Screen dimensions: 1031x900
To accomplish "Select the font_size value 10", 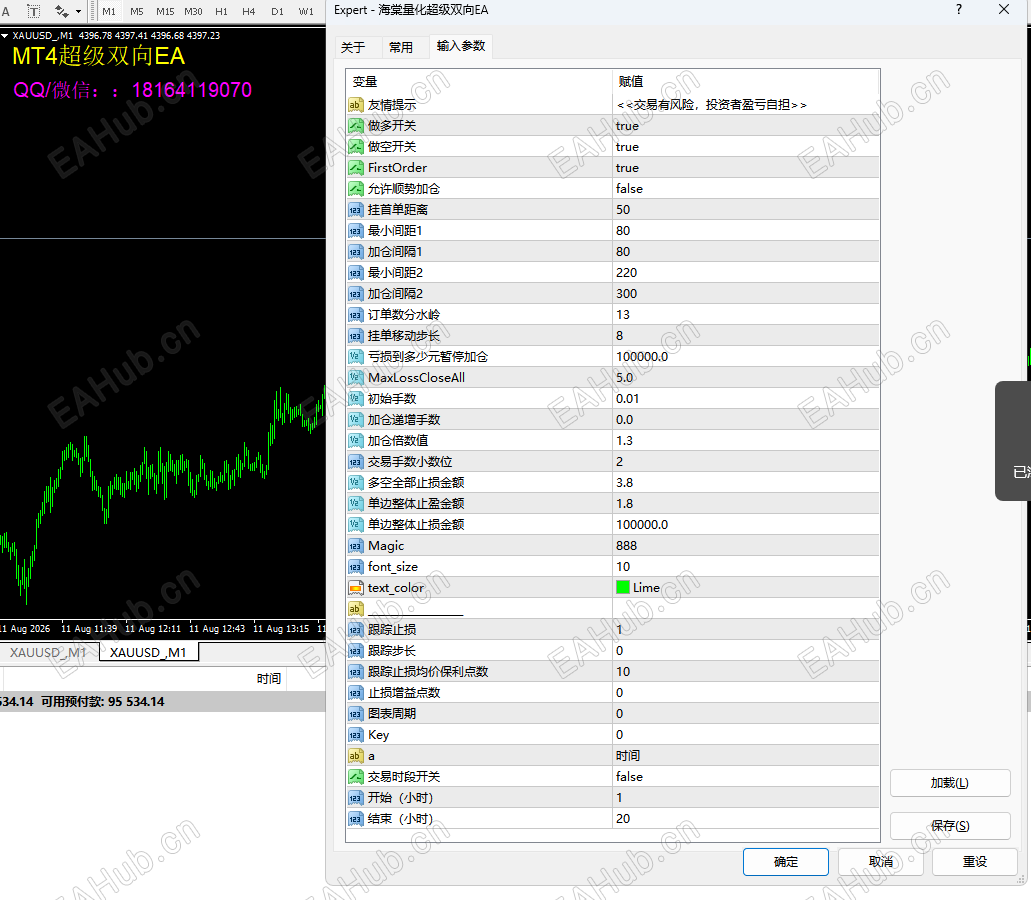I will tap(746, 567).
